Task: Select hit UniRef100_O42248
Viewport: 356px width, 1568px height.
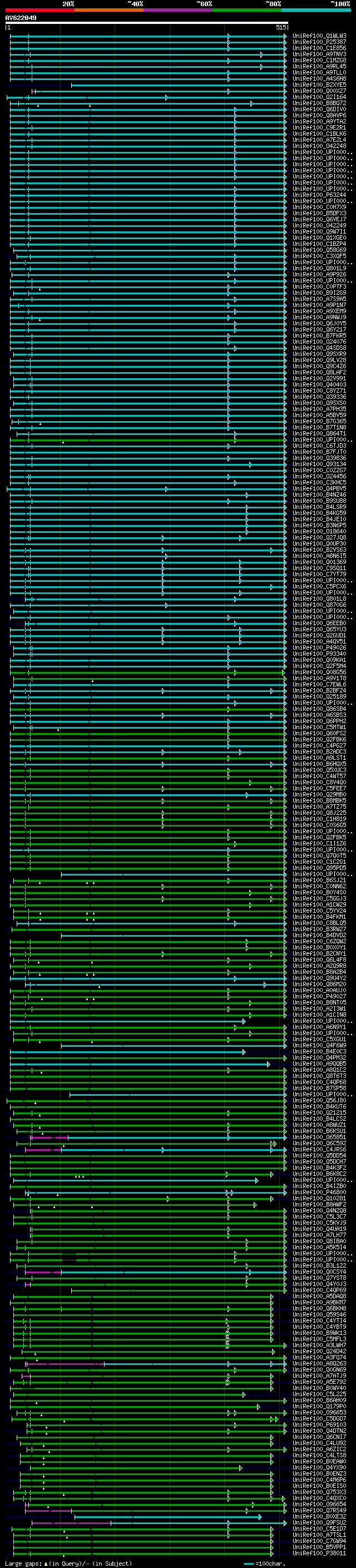Action: coord(319,146)
